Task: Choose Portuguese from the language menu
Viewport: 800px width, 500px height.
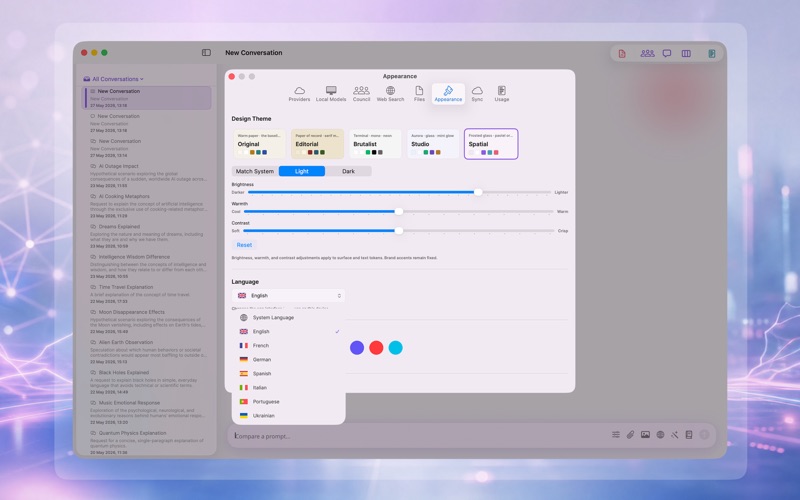Action: point(289,402)
